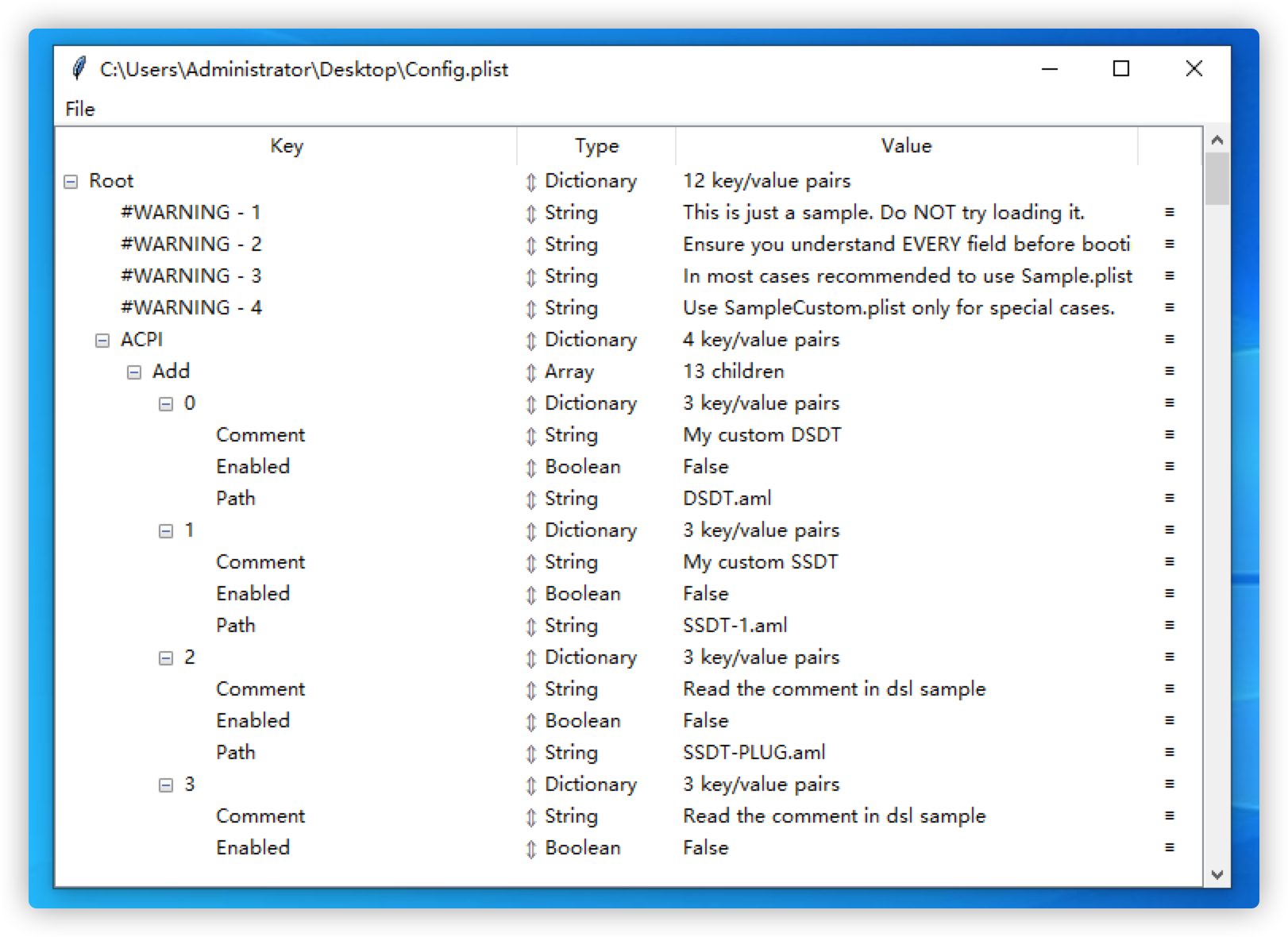Click value '12 key/value pairs'

pos(766,181)
